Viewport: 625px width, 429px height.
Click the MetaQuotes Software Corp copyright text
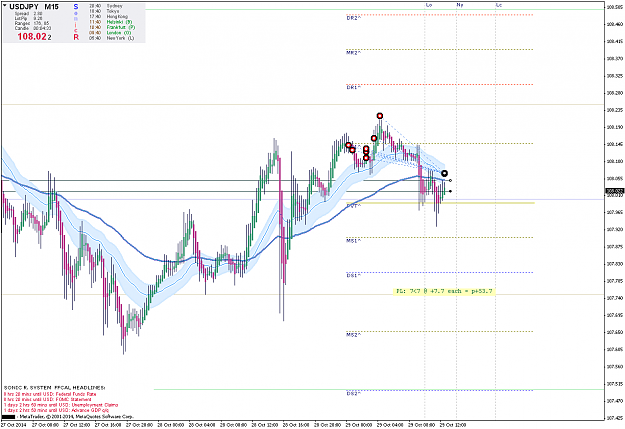[75, 416]
